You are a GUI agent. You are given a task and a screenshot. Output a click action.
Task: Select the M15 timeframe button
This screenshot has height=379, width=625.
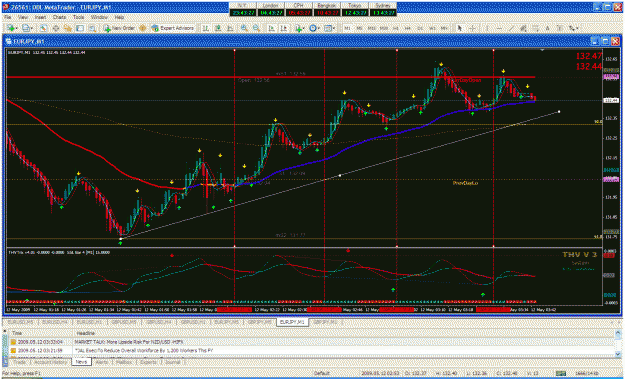[371, 28]
